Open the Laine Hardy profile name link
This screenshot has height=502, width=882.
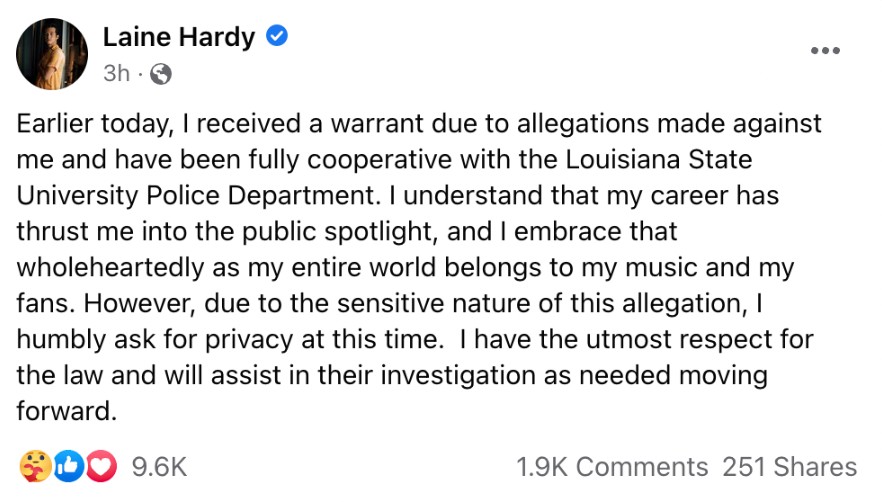179,37
